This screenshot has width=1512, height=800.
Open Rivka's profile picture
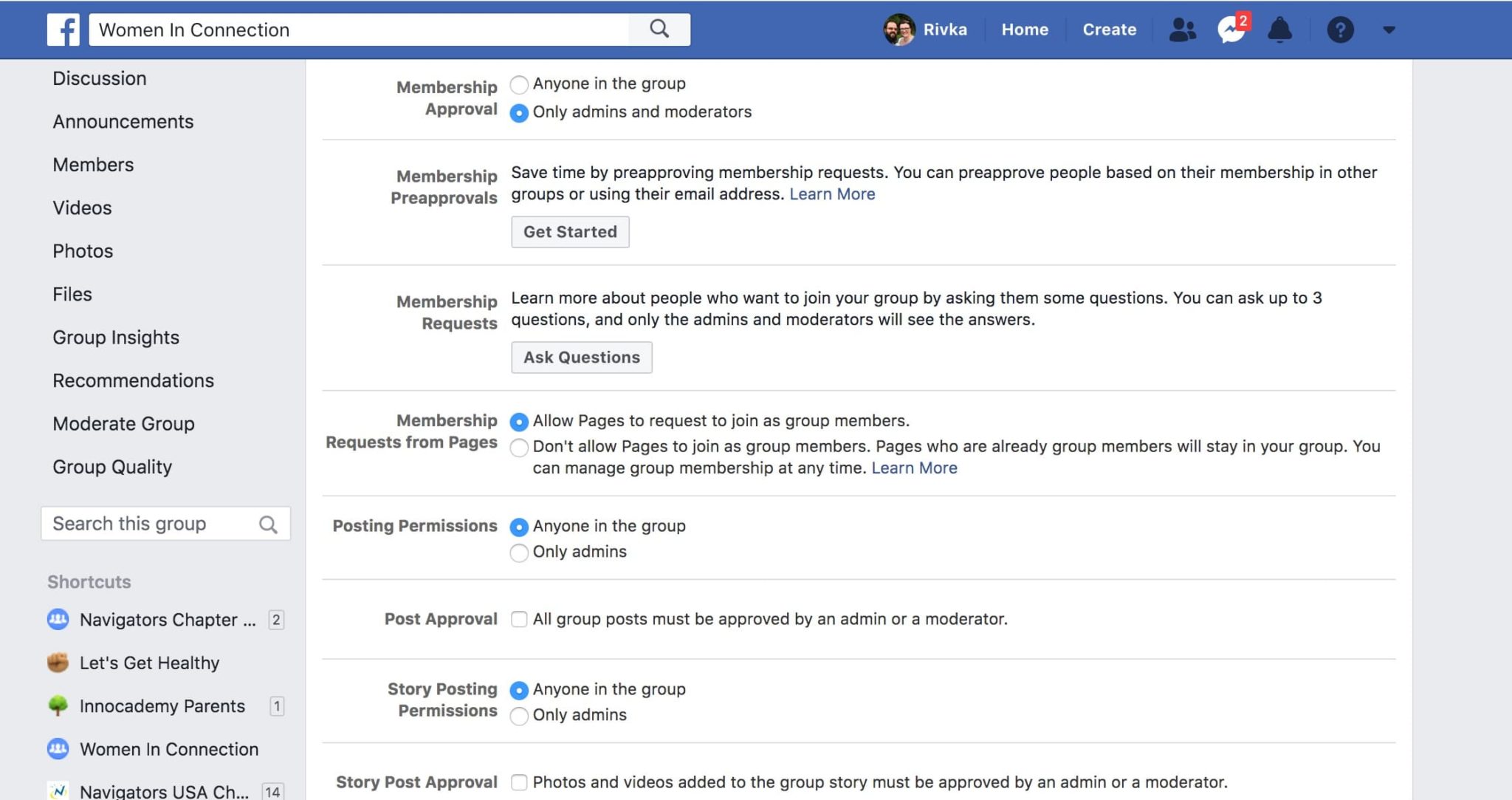(899, 30)
